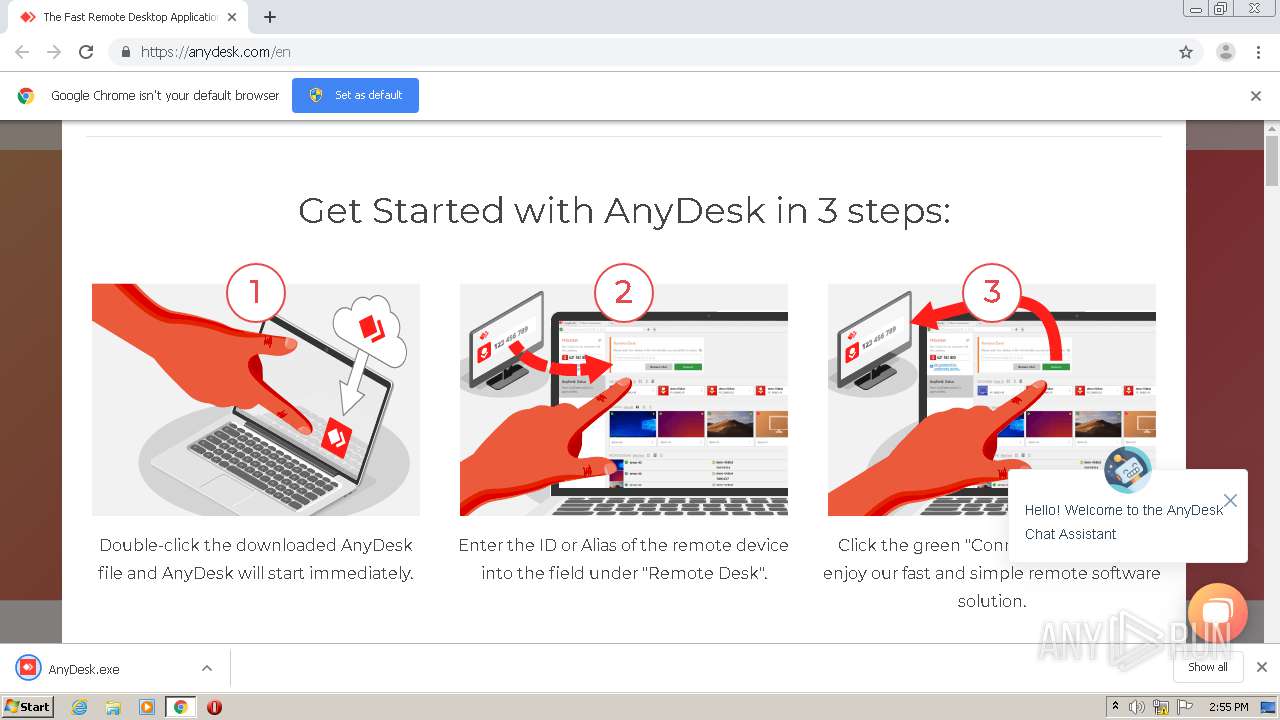Click the page vertical scrollbar thumb
Screen dimensions: 1280x720
pyautogui.click(x=1272, y=161)
